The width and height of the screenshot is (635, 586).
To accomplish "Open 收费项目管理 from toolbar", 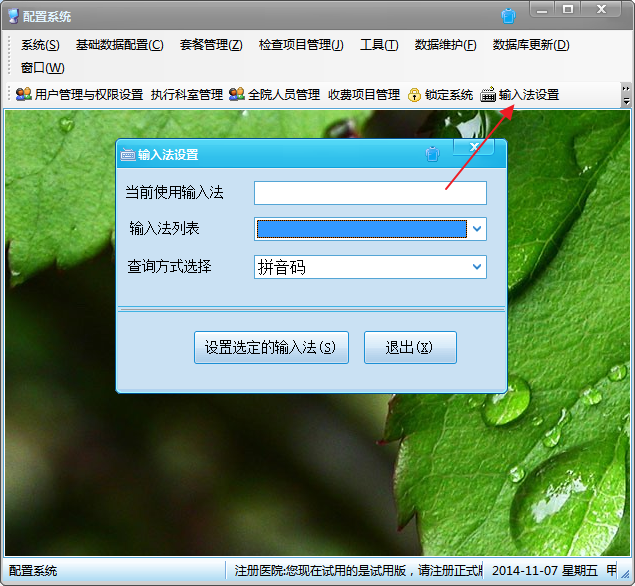I will [x=364, y=95].
